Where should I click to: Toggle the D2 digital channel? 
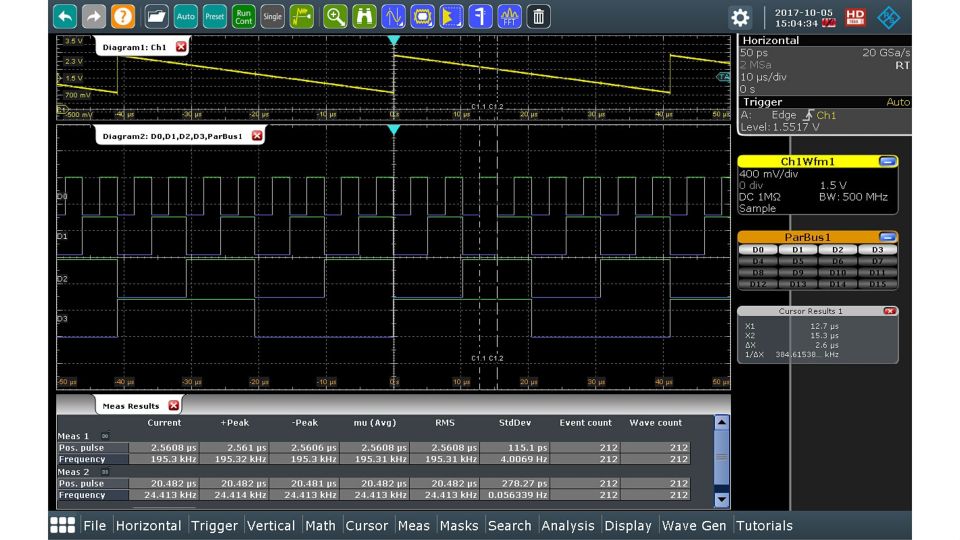tap(838, 250)
